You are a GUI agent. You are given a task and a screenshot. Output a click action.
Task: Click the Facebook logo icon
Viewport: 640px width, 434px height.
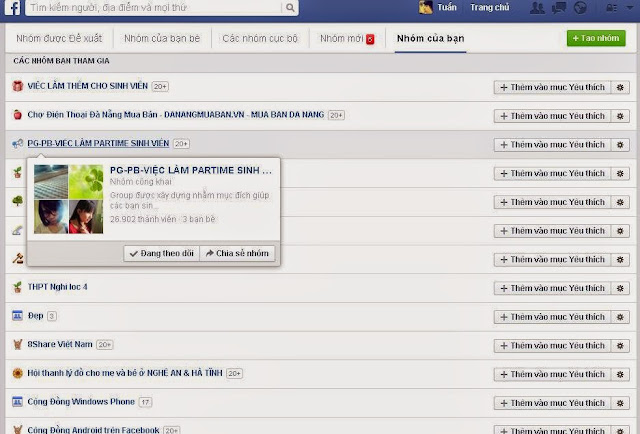[12, 7]
